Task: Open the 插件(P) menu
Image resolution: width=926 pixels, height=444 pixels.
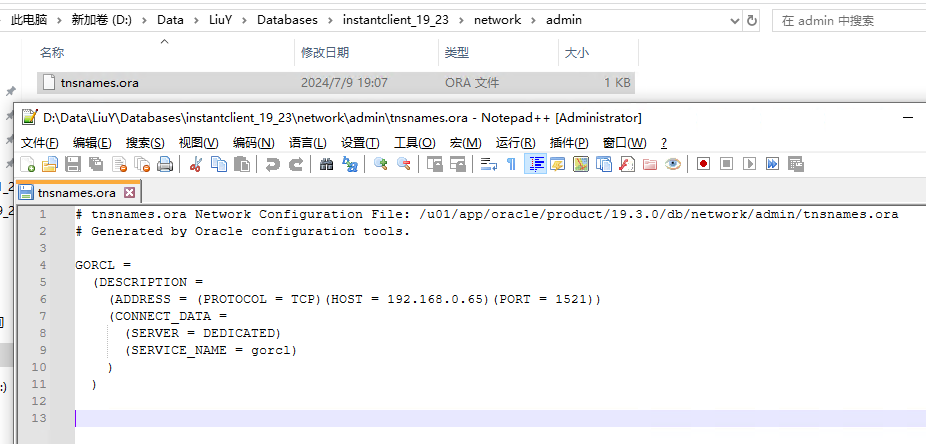Action: tap(569, 143)
